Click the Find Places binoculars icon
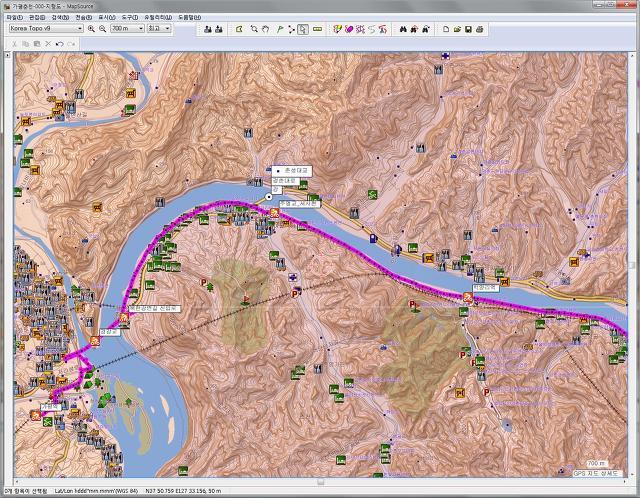The width and height of the screenshot is (640, 498). tap(403, 29)
